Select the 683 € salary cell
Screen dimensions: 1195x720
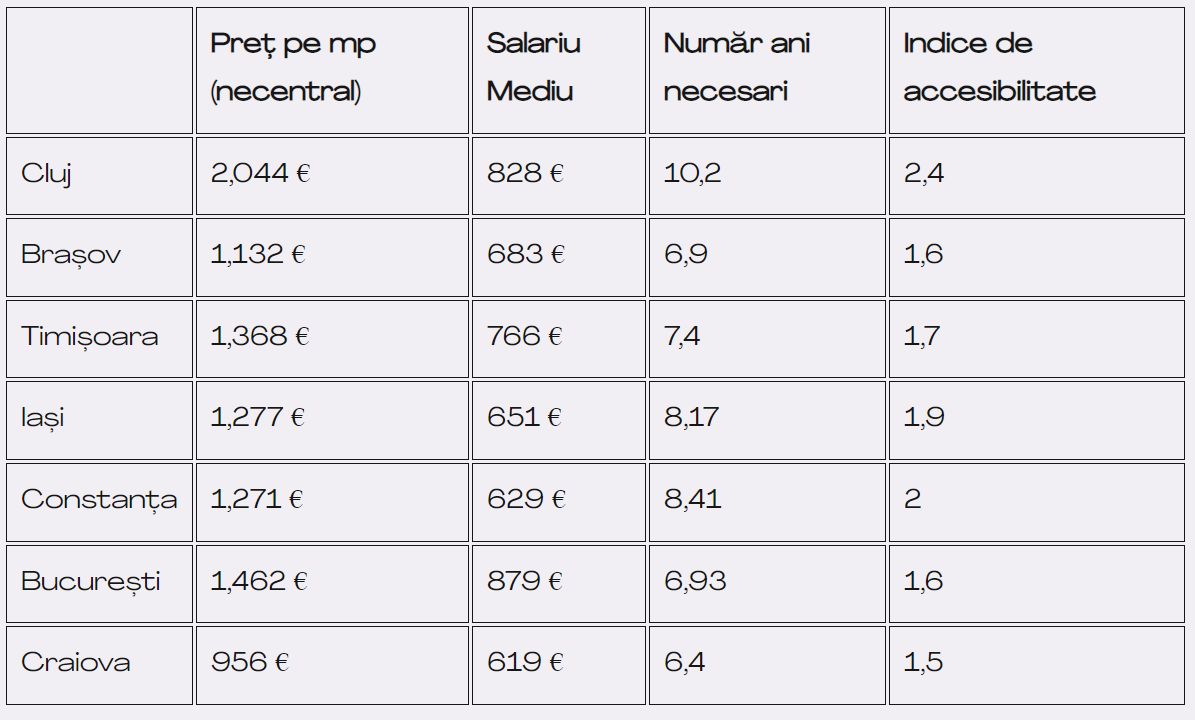[559, 258]
